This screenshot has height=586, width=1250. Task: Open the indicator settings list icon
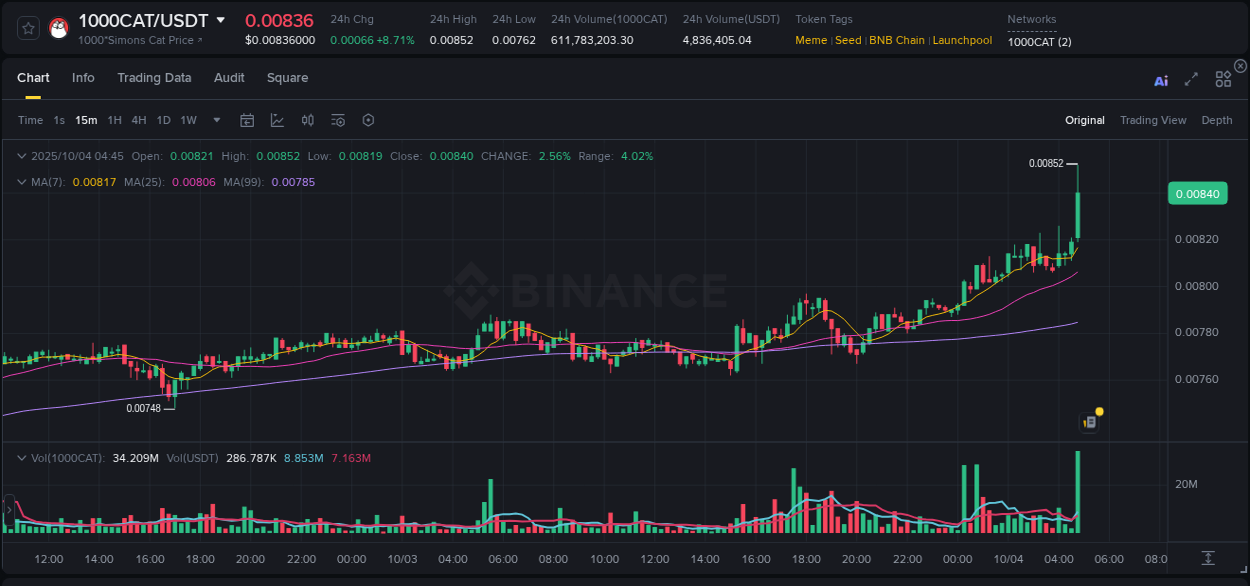point(338,120)
